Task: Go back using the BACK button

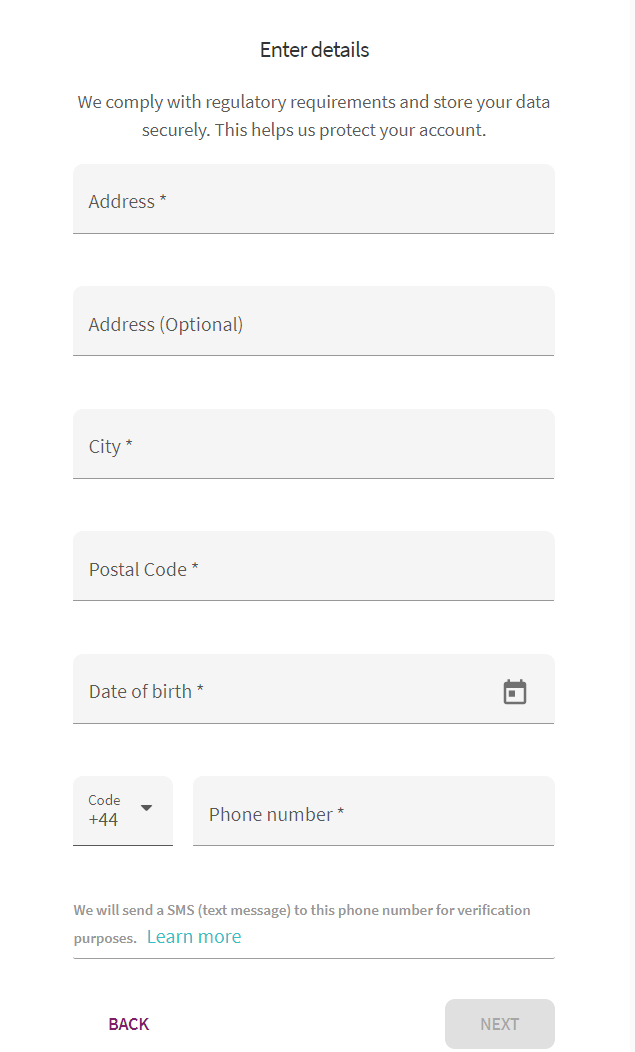Action: (x=129, y=1024)
